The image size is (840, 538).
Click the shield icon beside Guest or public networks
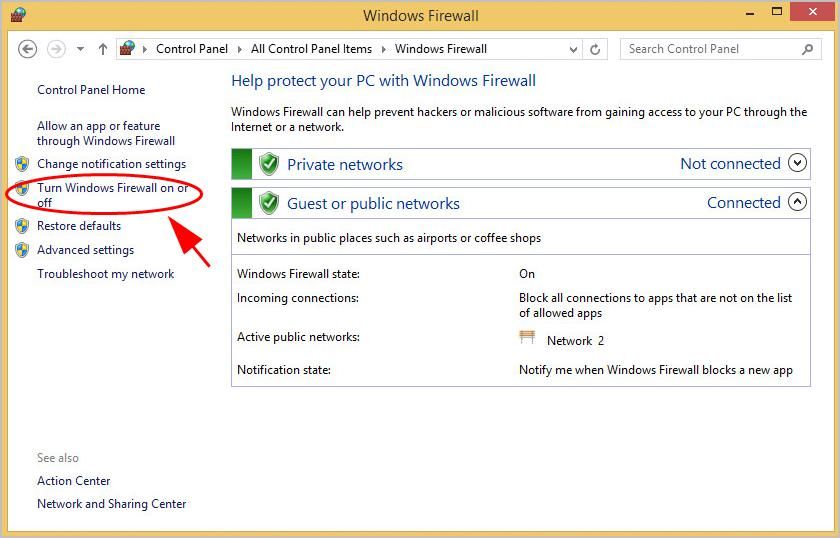click(268, 203)
